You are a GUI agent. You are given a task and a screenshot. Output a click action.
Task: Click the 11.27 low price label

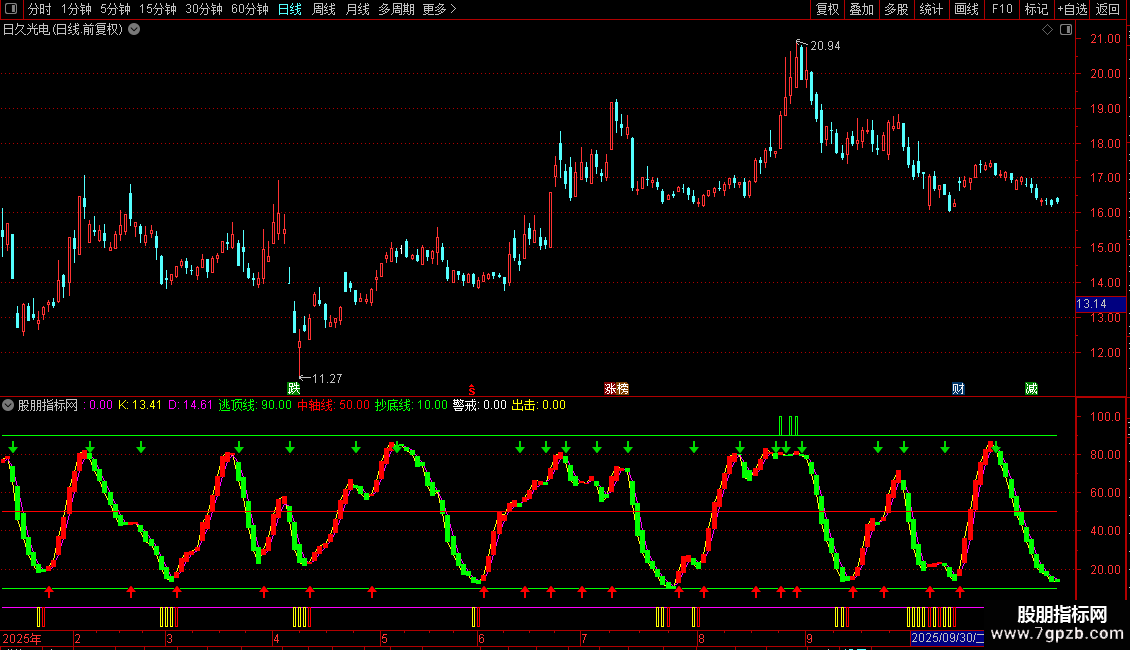click(x=326, y=379)
